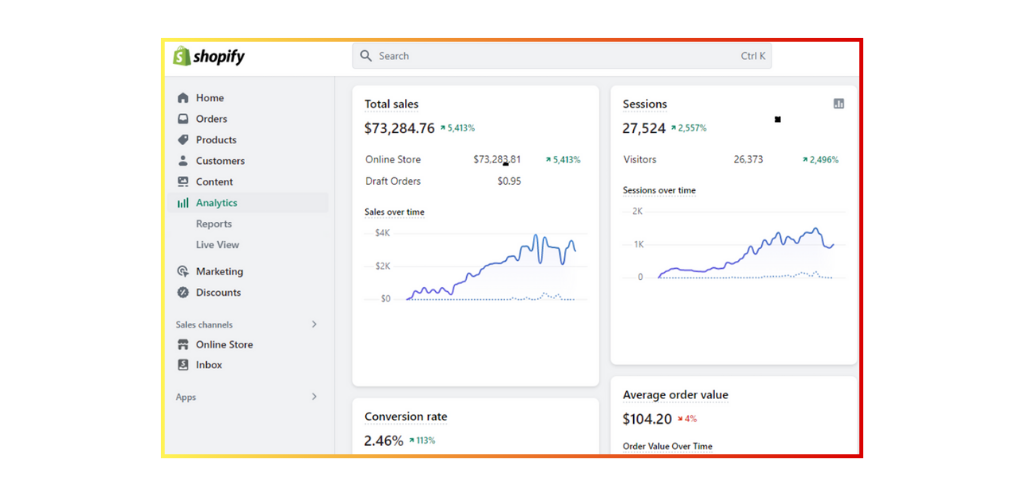Open Live View under Analytics
Screen dimensions: 1024x496
click(x=217, y=245)
